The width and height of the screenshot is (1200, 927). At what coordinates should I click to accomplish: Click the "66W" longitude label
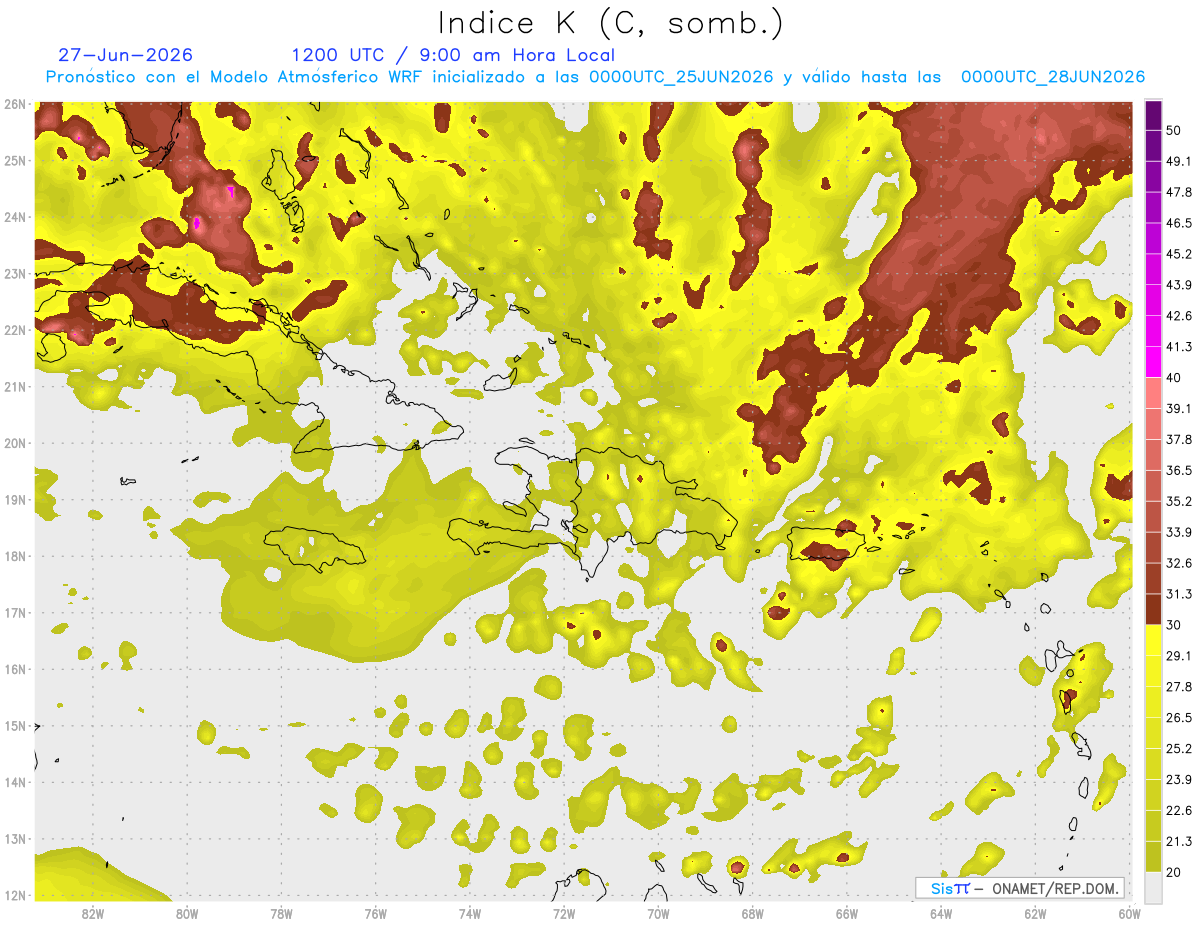847,913
